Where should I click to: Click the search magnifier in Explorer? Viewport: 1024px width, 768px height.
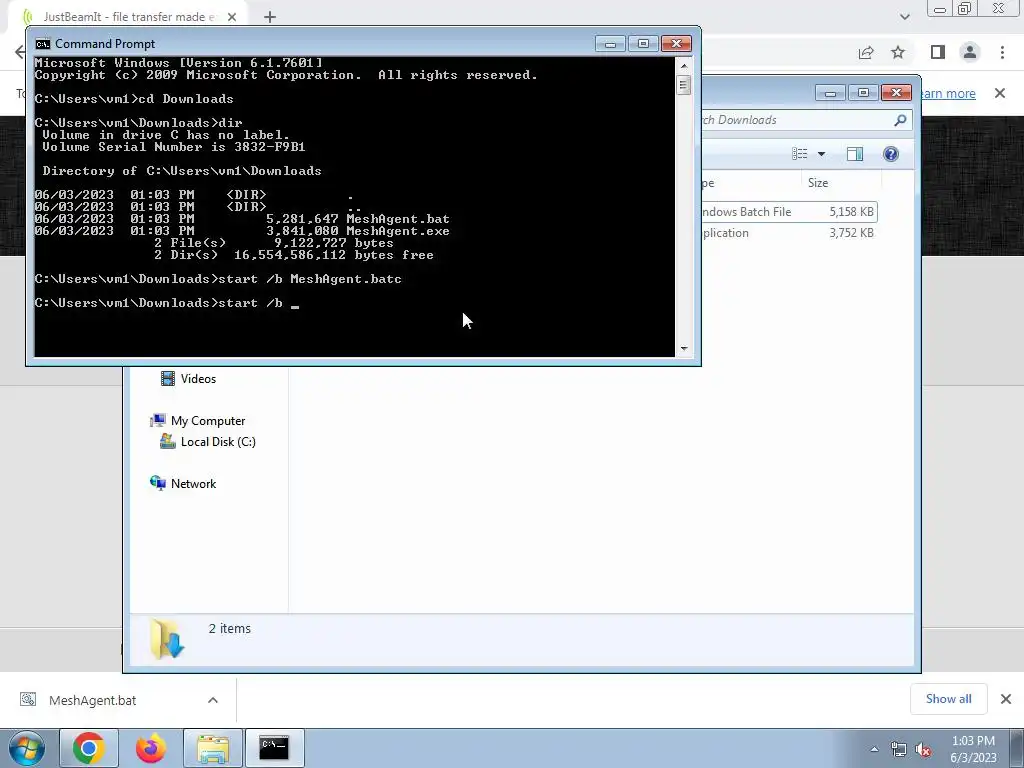[x=901, y=120]
